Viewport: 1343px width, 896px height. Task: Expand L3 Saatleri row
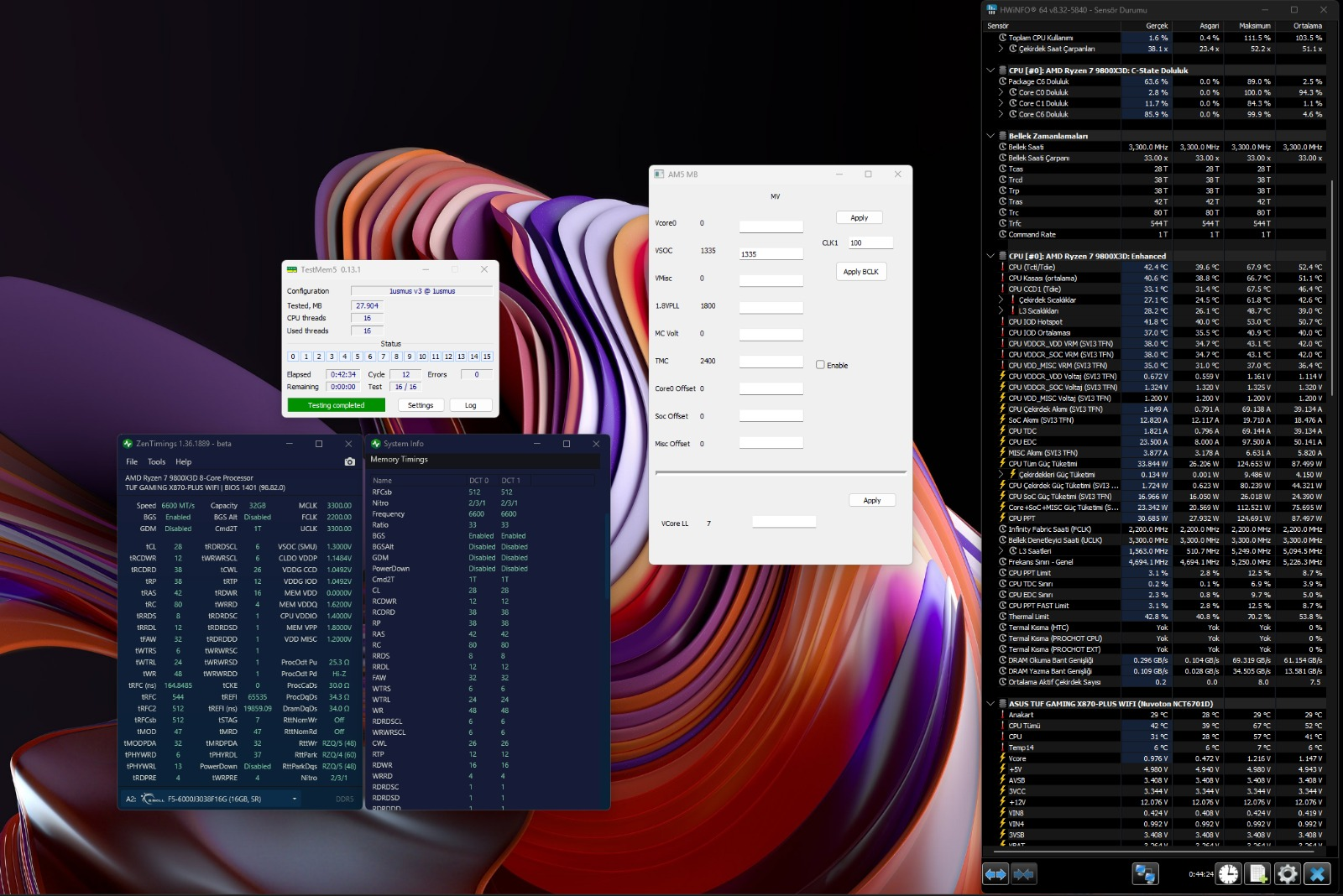(1001, 551)
